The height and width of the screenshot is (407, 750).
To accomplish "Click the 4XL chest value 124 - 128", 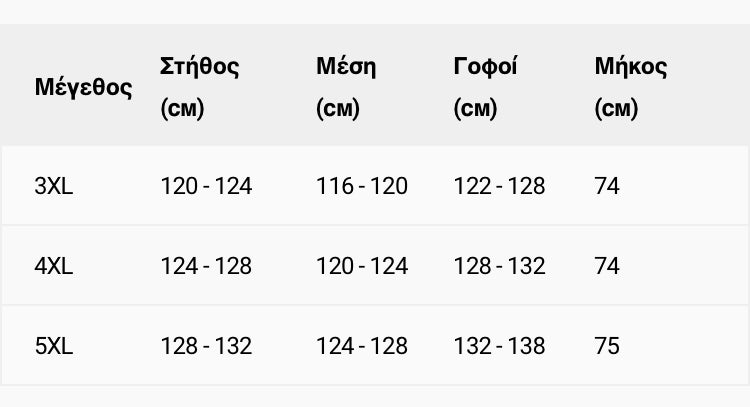I will coord(206,266).
